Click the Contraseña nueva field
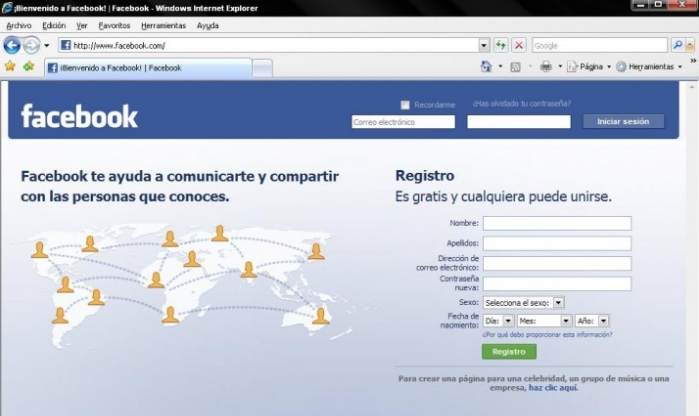Image resolution: width=699 pixels, height=416 pixels. tap(557, 284)
